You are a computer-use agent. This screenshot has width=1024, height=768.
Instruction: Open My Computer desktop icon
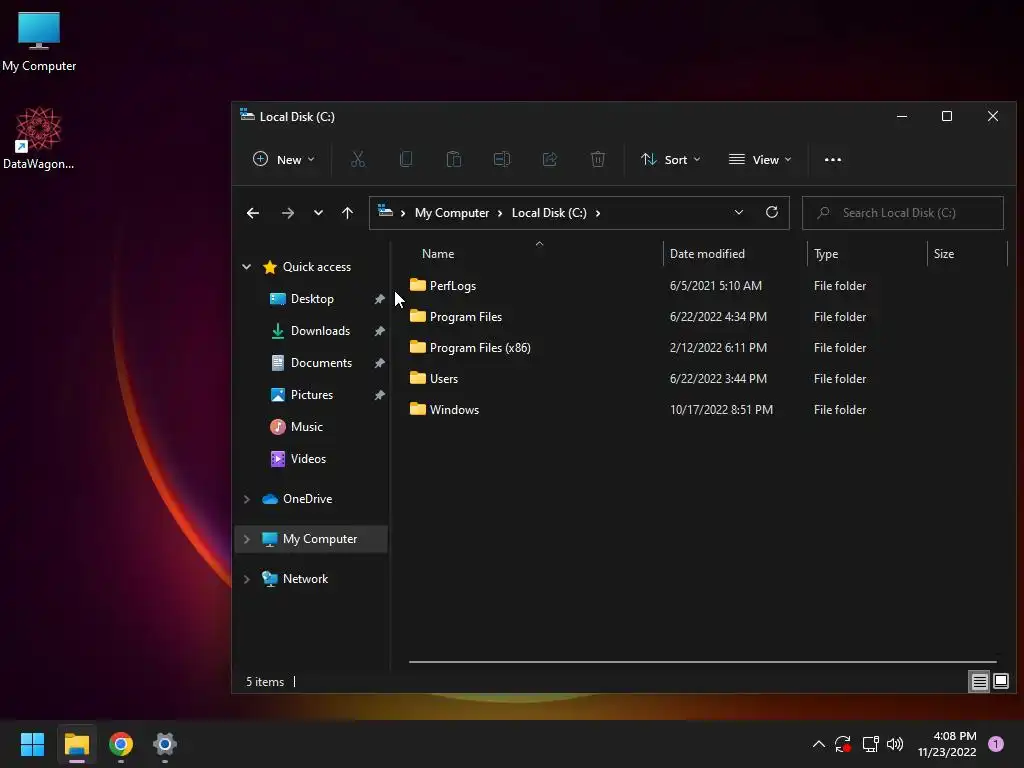(x=39, y=42)
